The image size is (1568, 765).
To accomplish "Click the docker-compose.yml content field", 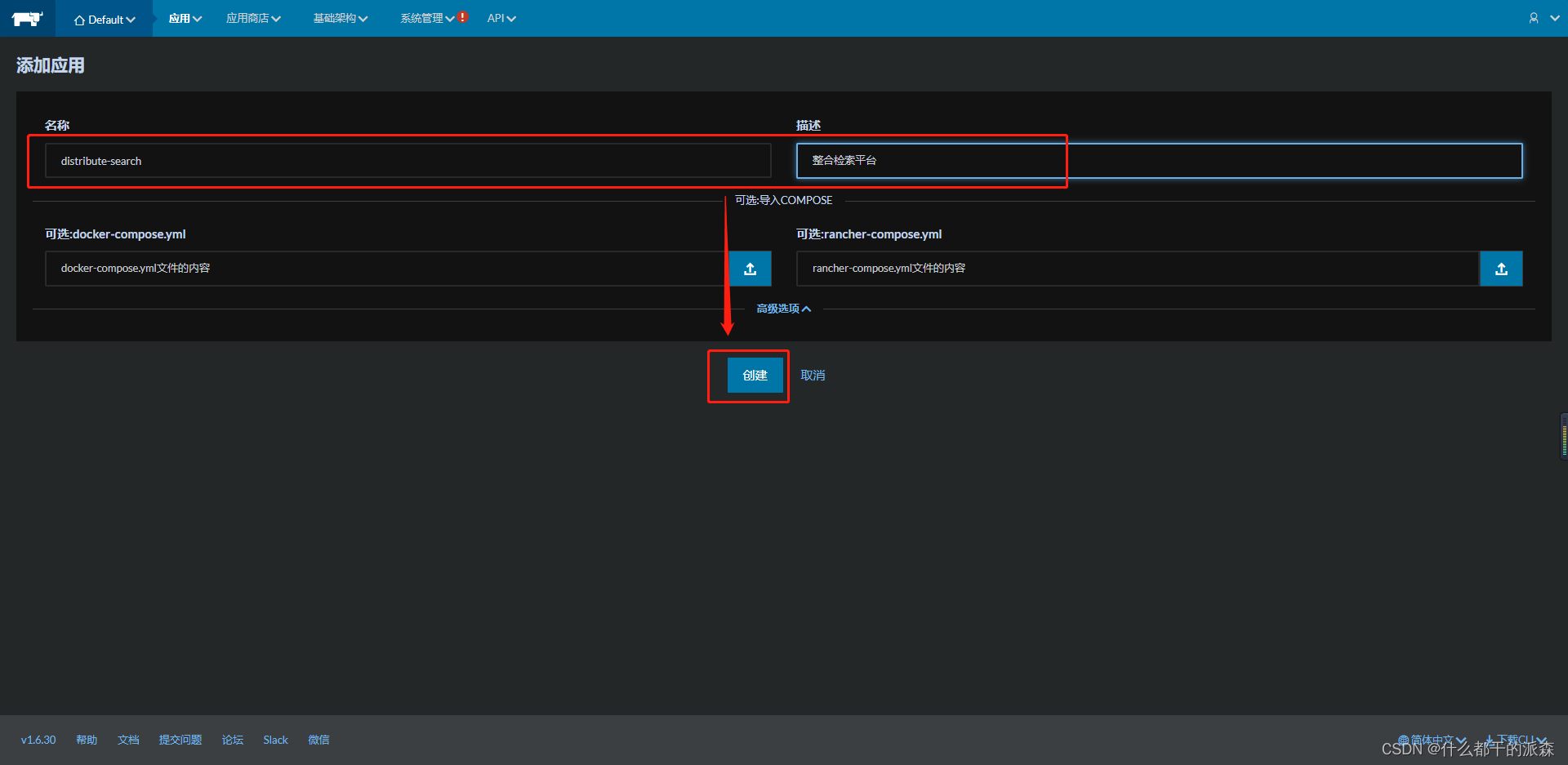I will pyautogui.click(x=387, y=269).
